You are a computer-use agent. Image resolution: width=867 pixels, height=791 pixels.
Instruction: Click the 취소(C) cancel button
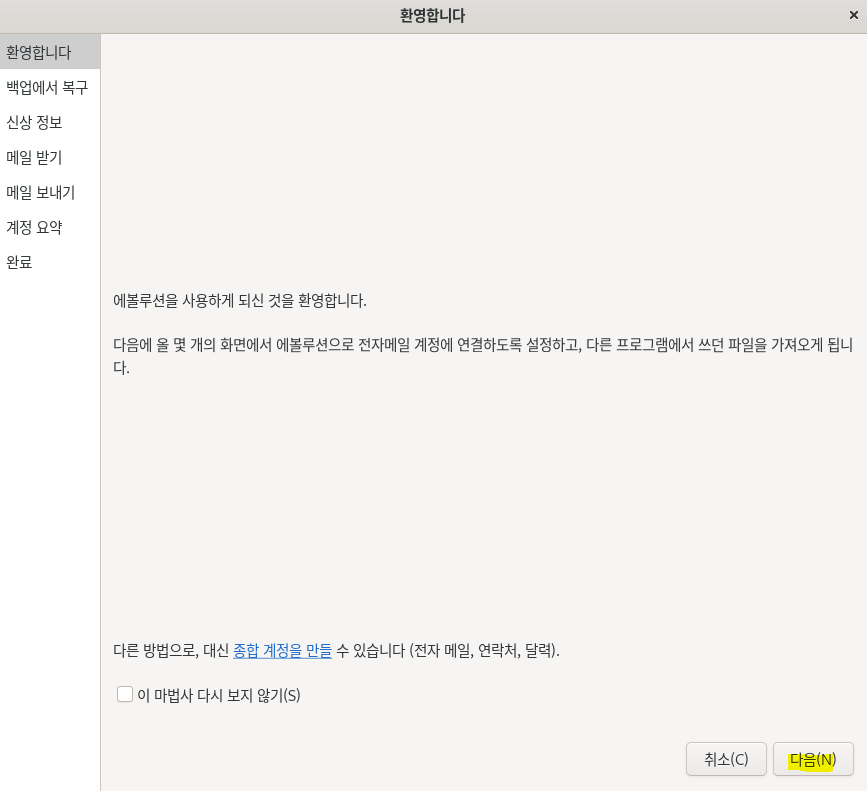(726, 759)
